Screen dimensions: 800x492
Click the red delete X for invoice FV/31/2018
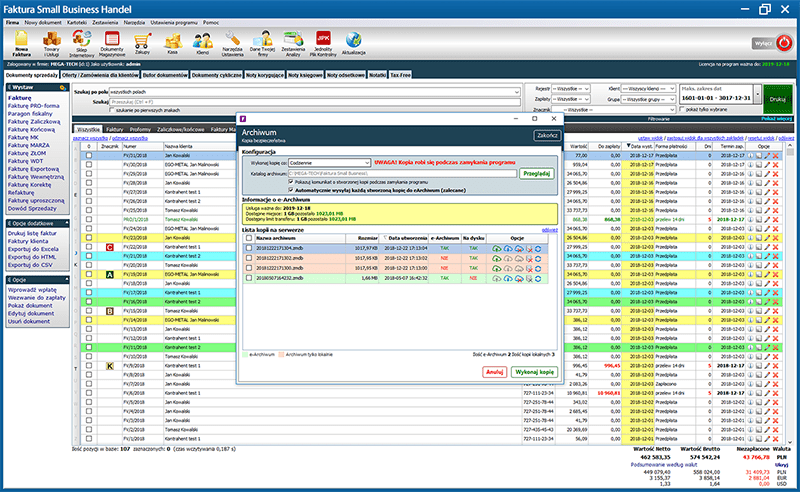pyautogui.click(x=776, y=156)
